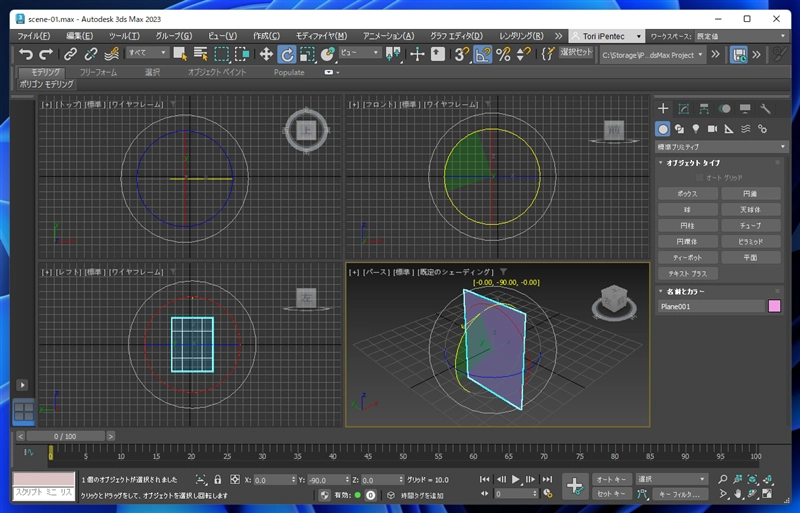
Task: Click the Plane001 object name field
Action: coord(711,306)
